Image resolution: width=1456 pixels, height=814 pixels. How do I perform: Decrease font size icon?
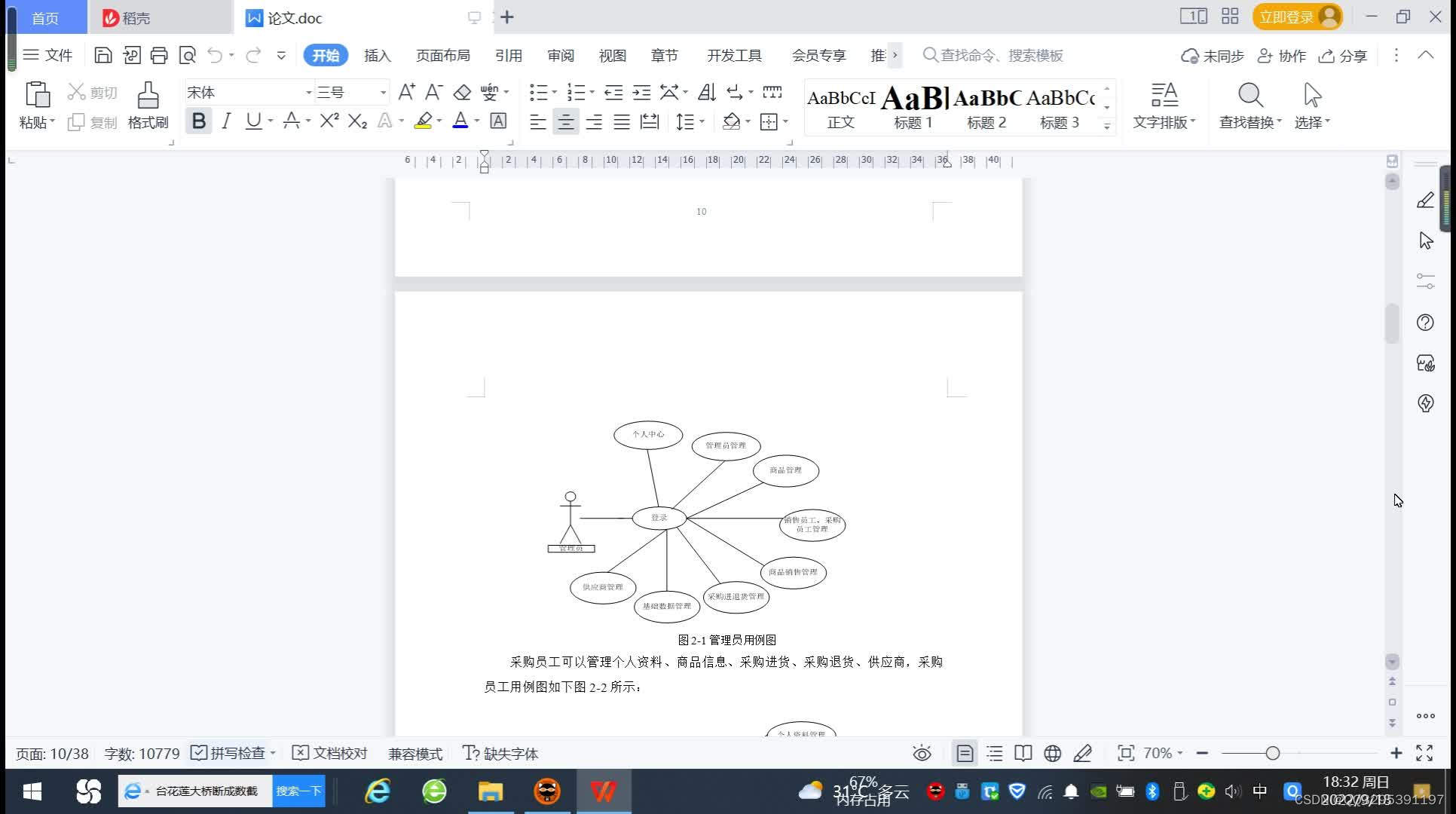pyautogui.click(x=433, y=92)
